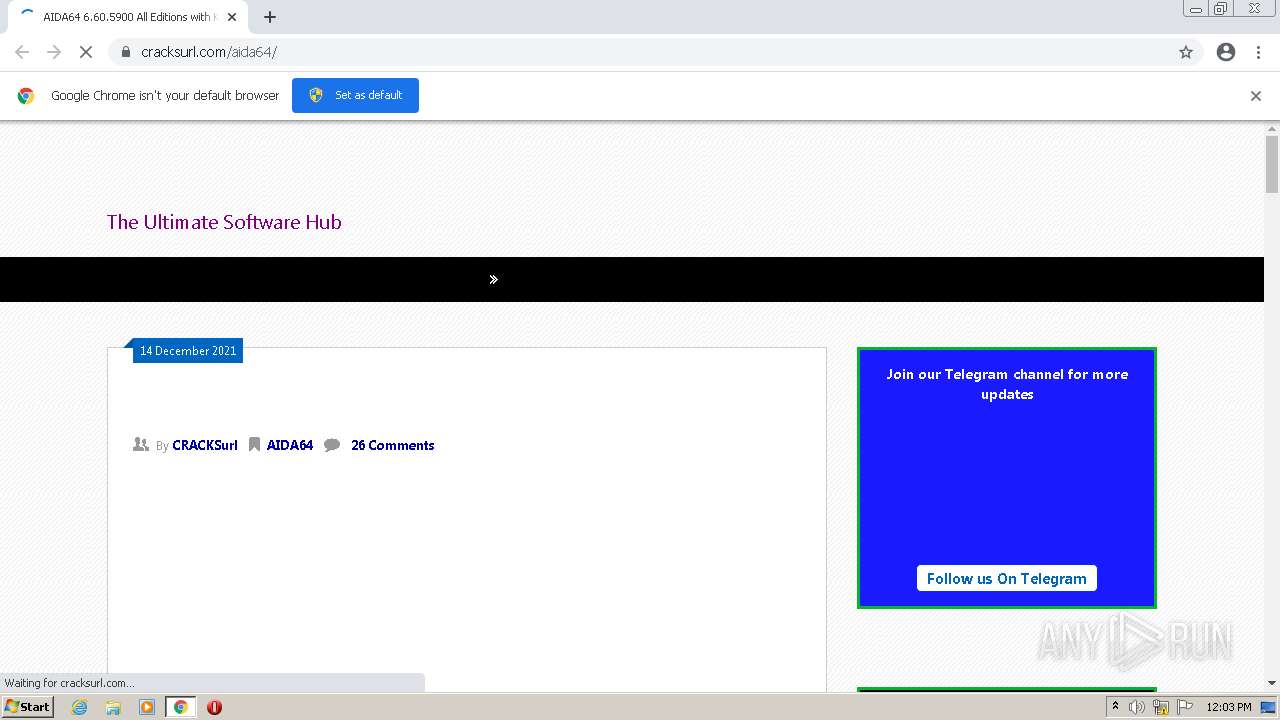Open Windows Explorer folder in taskbar
1280x720 pixels.
(113, 707)
